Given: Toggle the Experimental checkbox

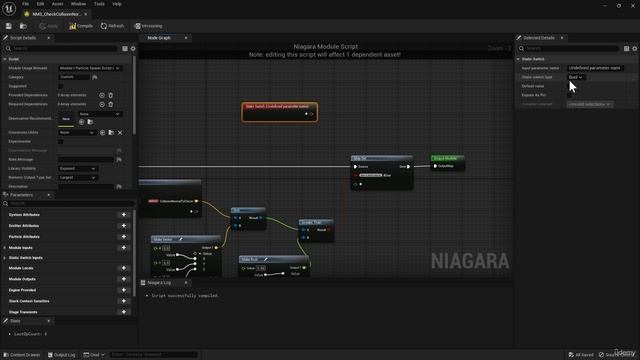Looking at the screenshot, I should 60,142.
